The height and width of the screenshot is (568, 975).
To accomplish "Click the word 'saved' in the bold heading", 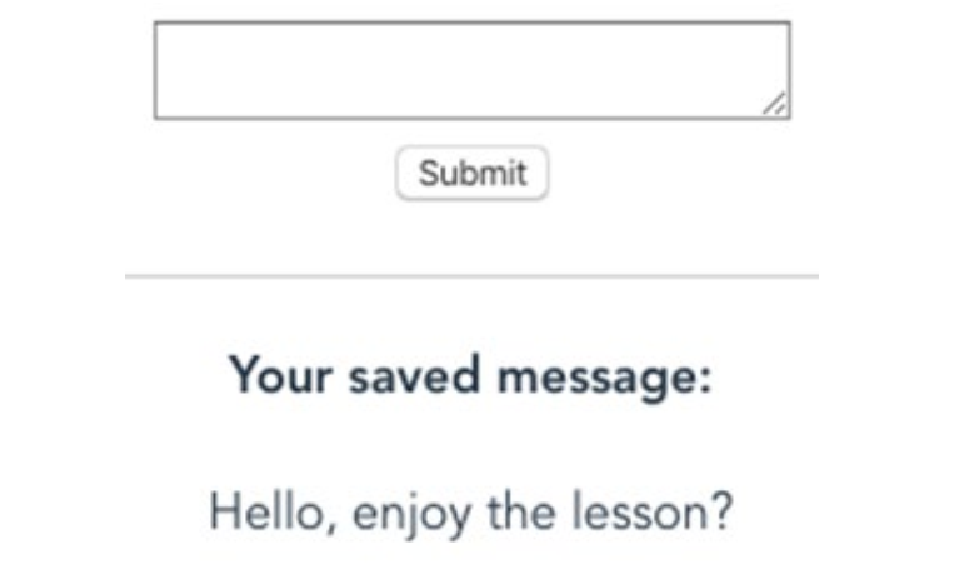I will (x=414, y=375).
